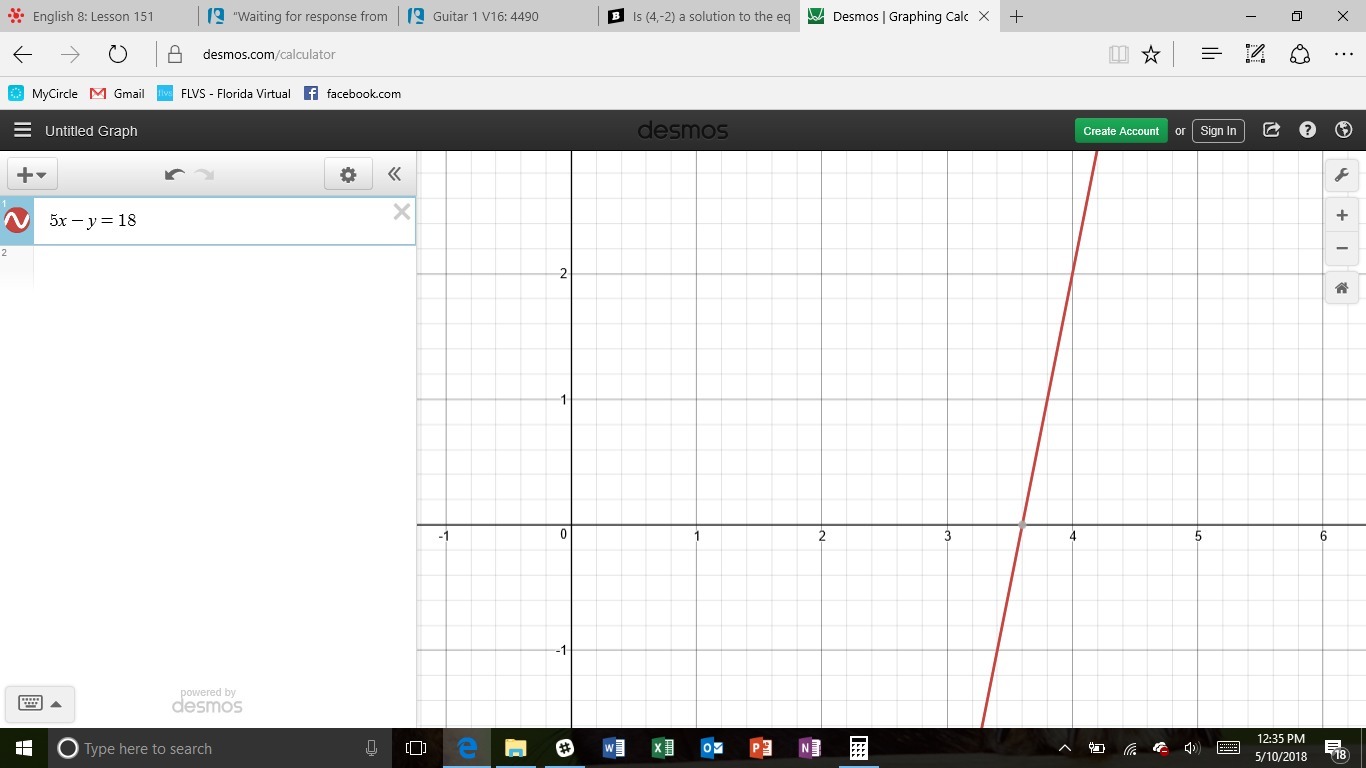Click the Create Account button
The width and height of the screenshot is (1366, 768).
pos(1121,131)
